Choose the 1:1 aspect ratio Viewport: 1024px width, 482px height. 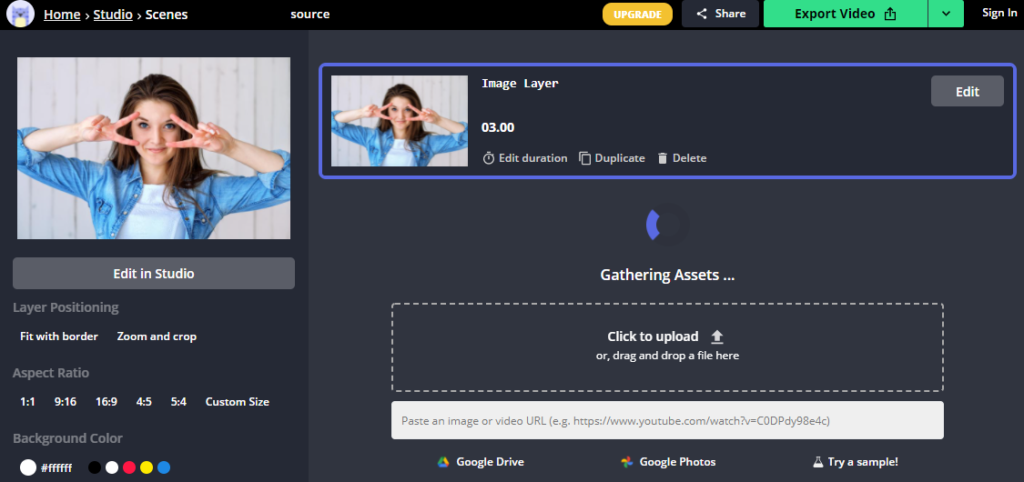tap(27, 402)
